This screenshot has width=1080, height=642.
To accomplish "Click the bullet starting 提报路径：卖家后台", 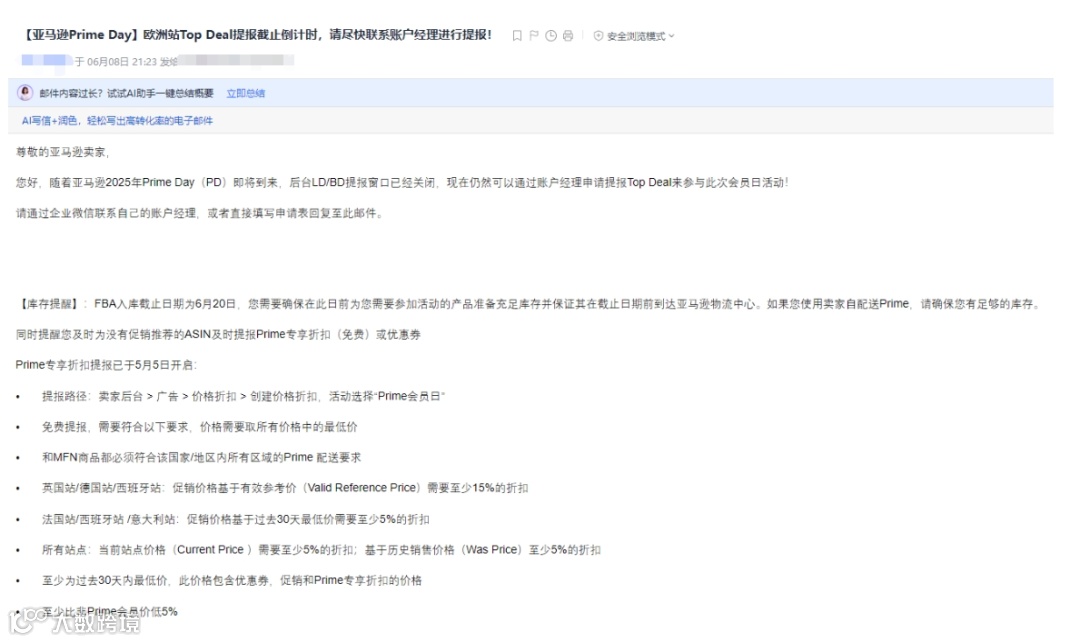I will 243,396.
